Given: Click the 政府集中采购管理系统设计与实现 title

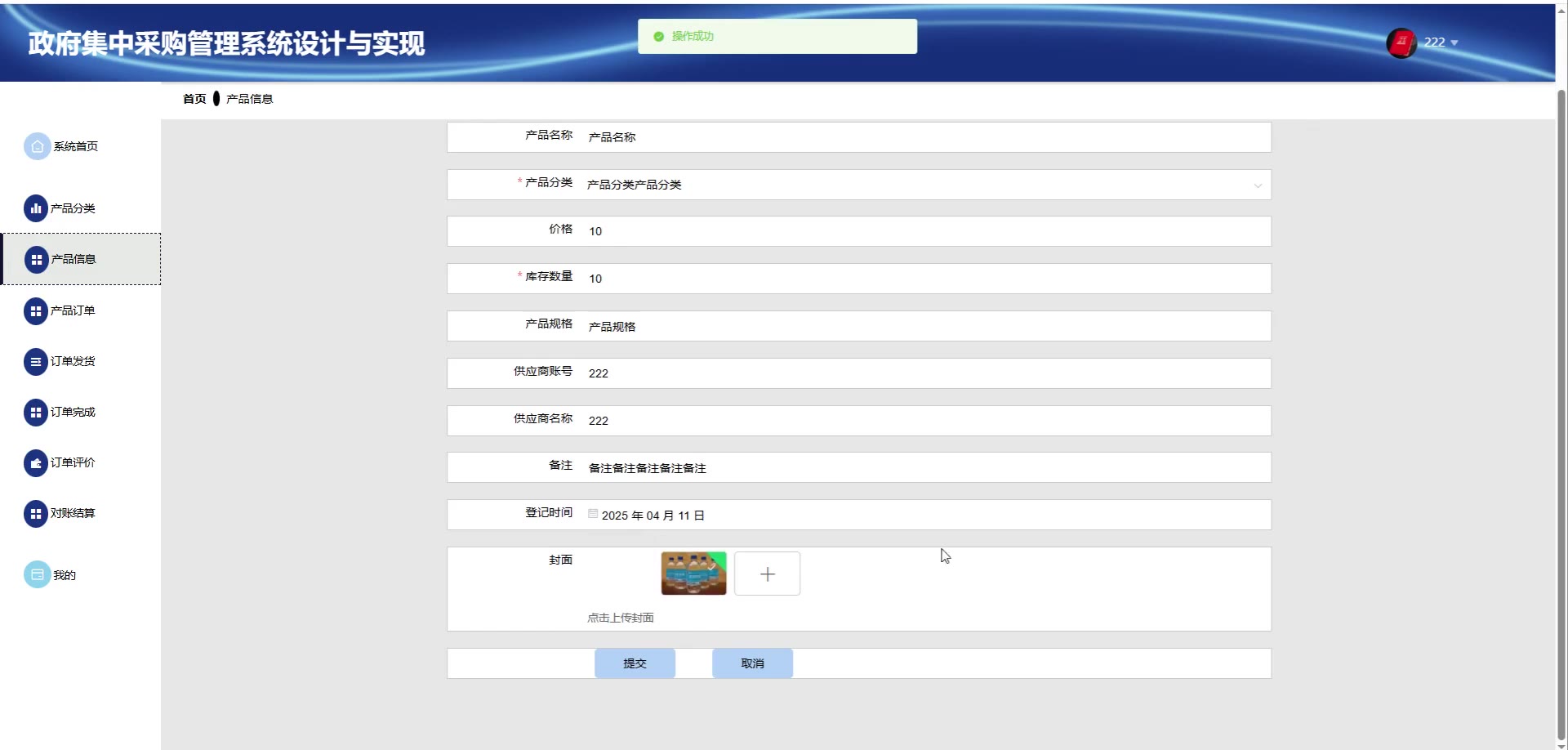Looking at the screenshot, I should (x=226, y=43).
